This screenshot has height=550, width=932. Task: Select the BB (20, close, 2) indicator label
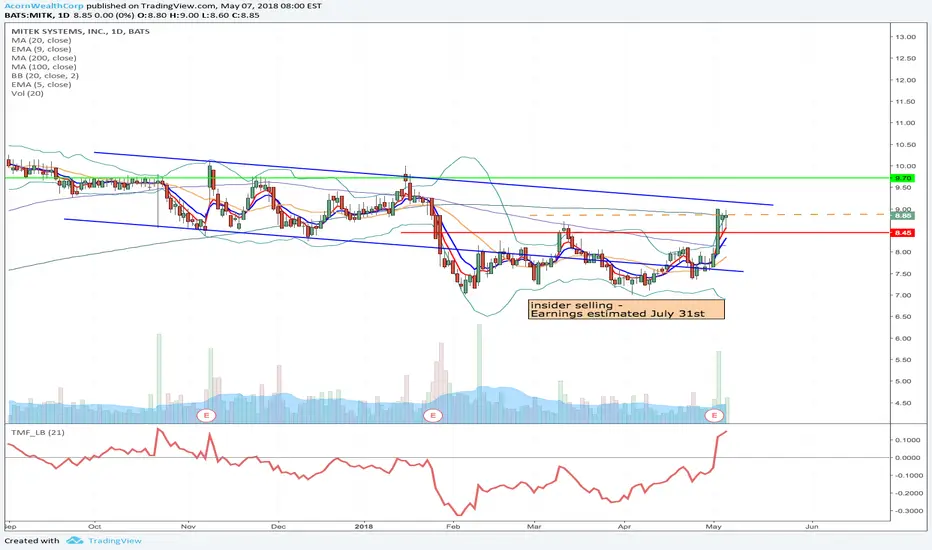pyautogui.click(x=45, y=76)
